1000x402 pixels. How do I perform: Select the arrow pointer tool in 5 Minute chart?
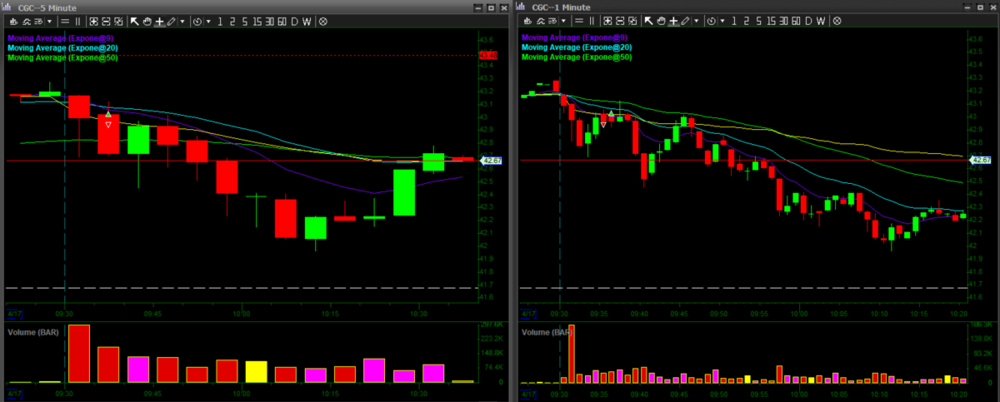(x=134, y=20)
